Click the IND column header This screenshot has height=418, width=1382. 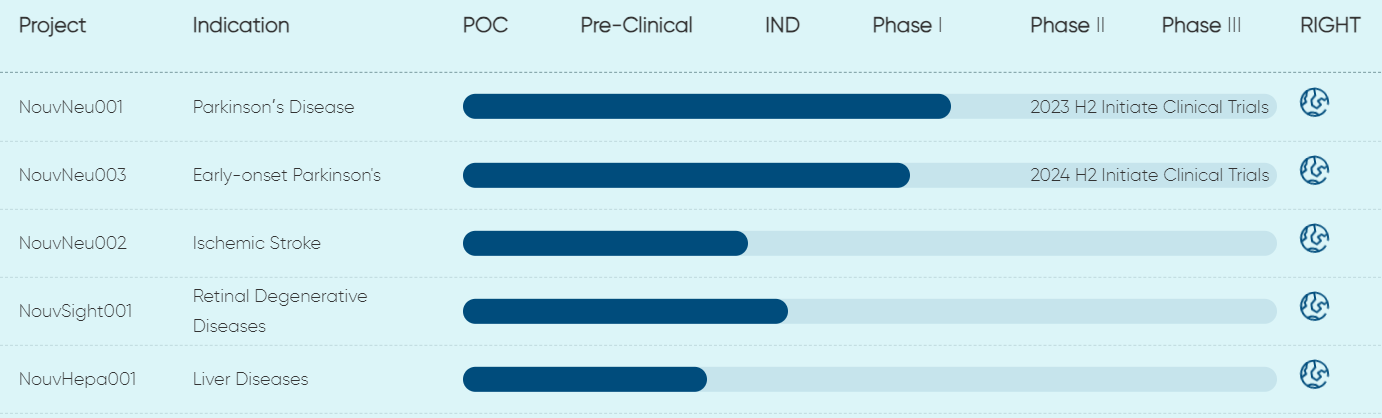782,25
